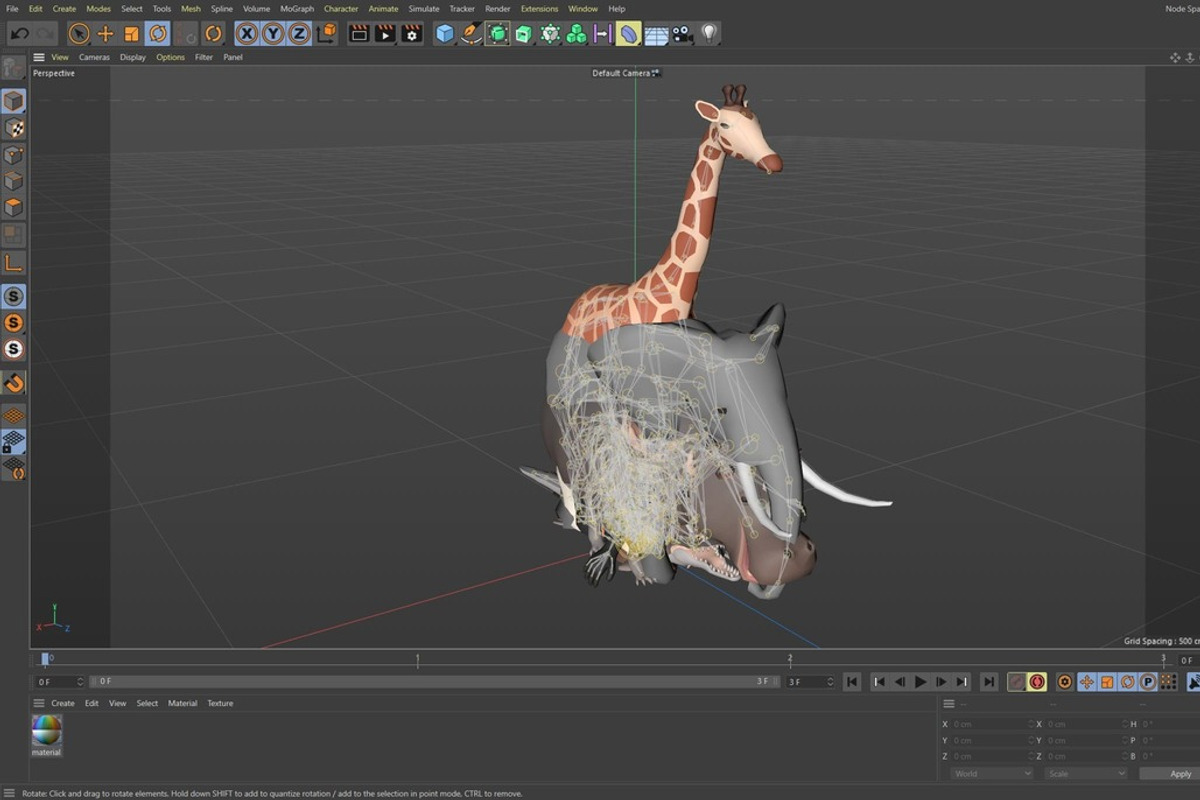Screen dimensions: 1200x800
Task: Toggle Y axis lock
Action: [273, 33]
